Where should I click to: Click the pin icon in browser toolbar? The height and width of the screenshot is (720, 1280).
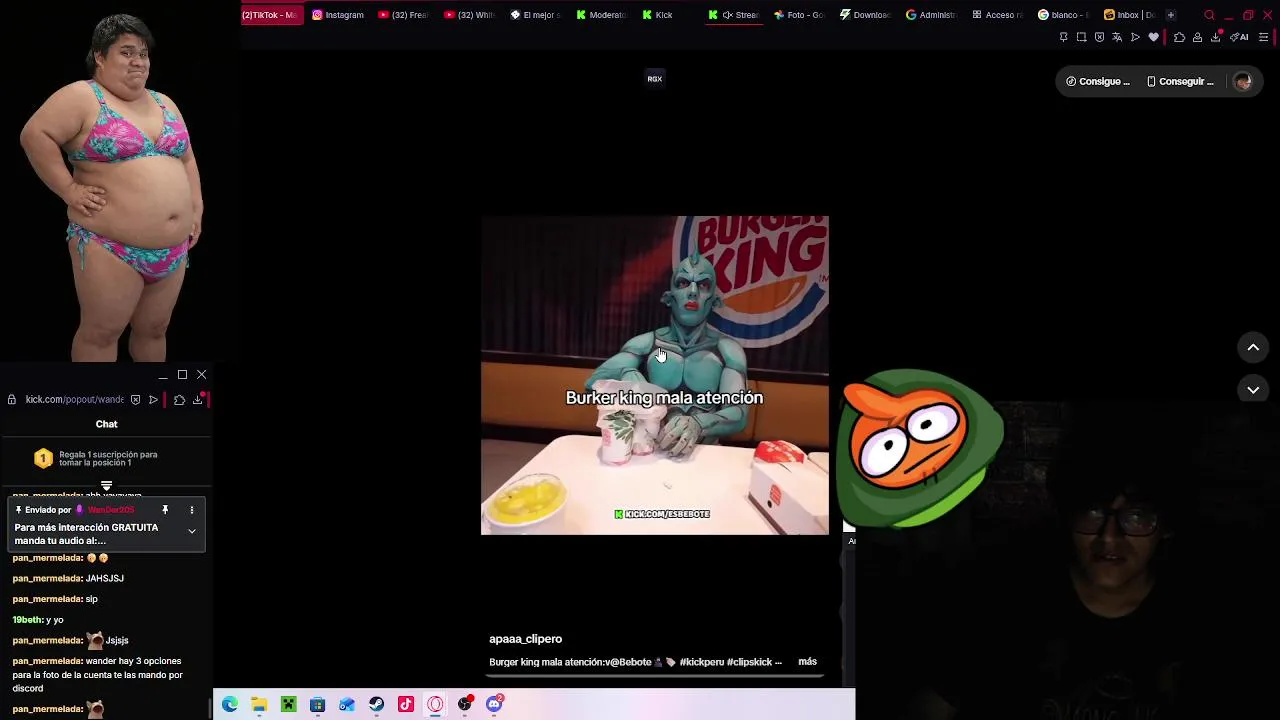coord(1063,37)
